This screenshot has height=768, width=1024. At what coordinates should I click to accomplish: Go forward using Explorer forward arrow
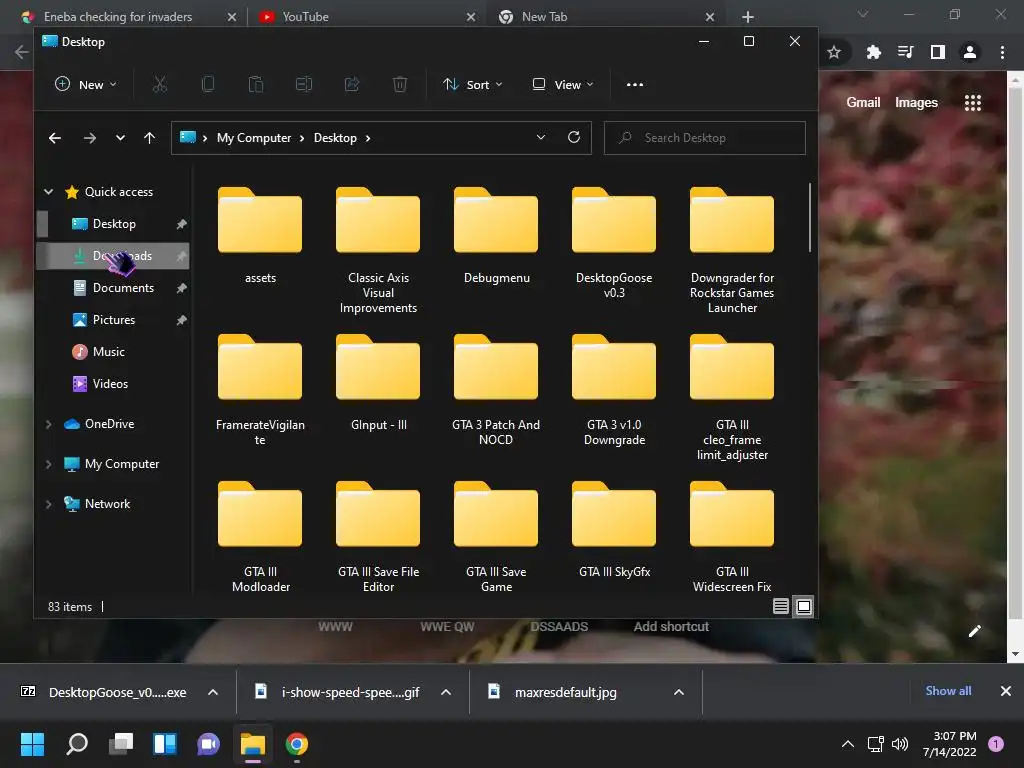pos(89,138)
